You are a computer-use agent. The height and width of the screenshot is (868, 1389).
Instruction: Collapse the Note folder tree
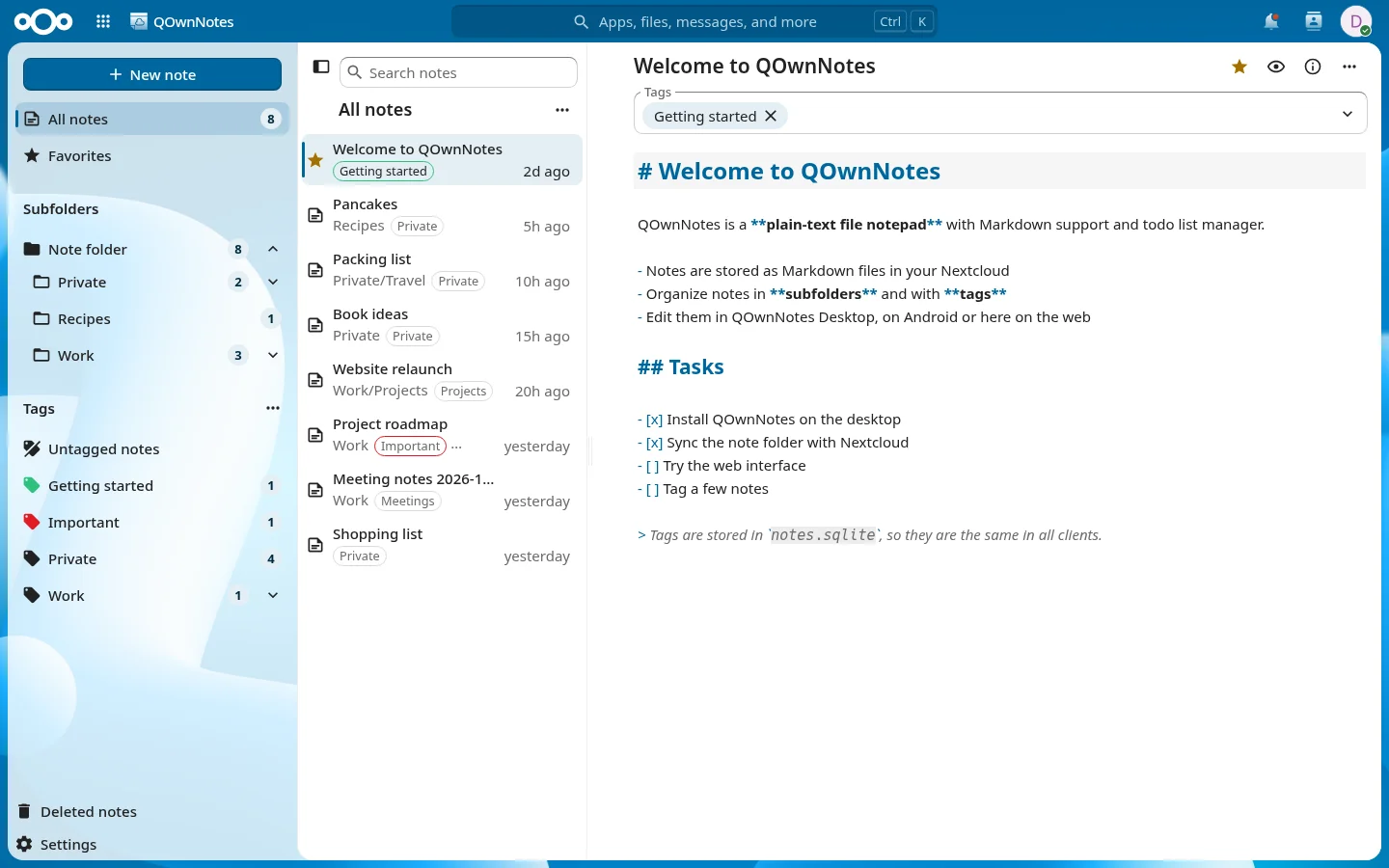pos(273,249)
